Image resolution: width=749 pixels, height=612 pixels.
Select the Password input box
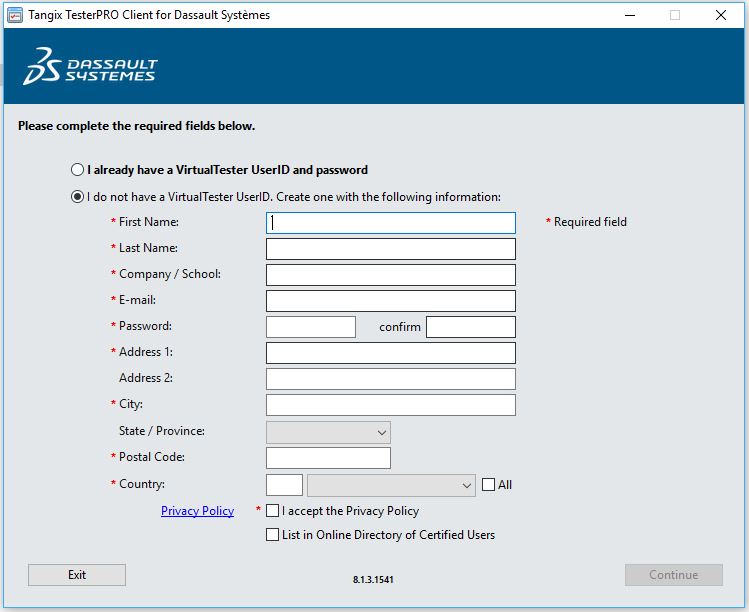311,327
